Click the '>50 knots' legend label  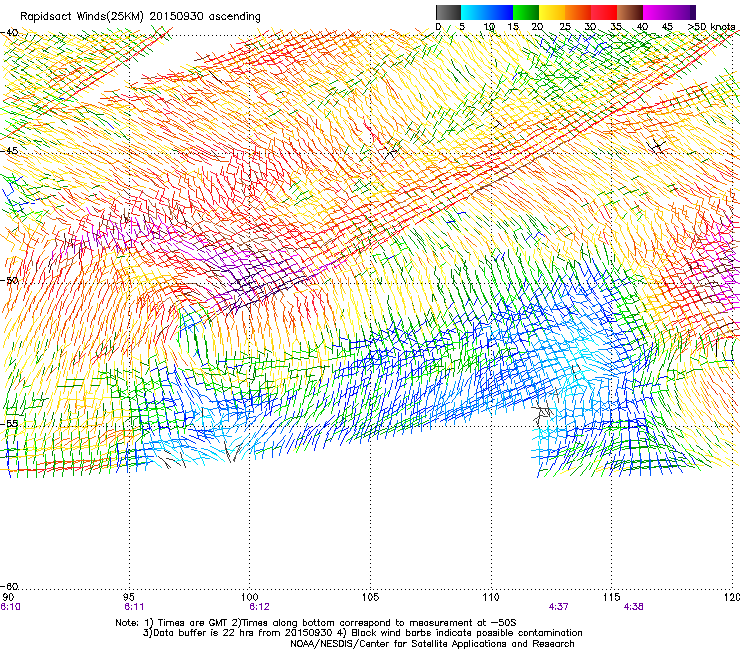(x=712, y=27)
